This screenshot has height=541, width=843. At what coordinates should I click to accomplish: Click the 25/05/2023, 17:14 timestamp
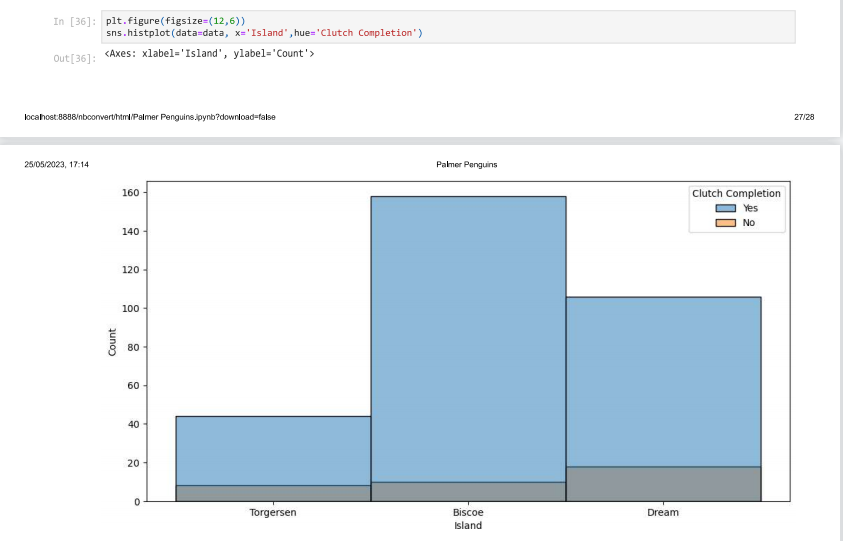pyautogui.click(x=56, y=165)
